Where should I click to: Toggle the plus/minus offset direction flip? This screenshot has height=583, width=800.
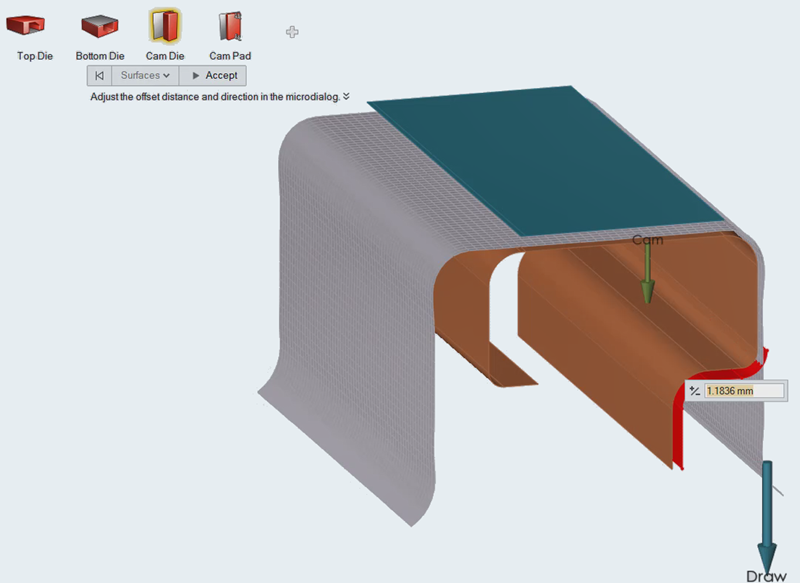pyautogui.click(x=695, y=391)
